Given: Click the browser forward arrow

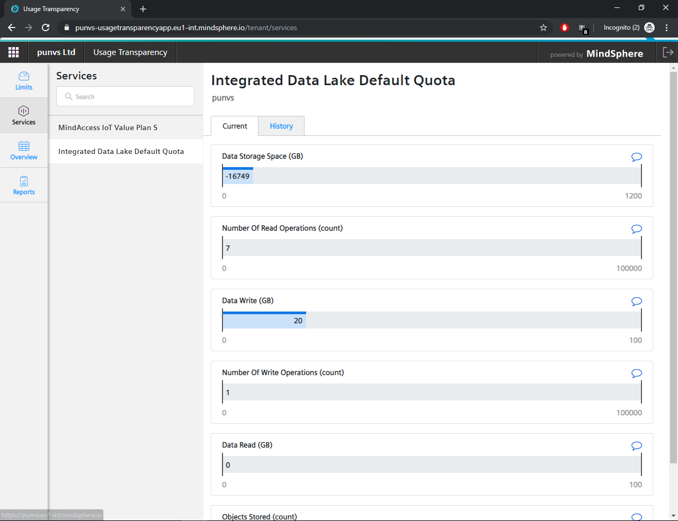Looking at the screenshot, I should coord(29,28).
